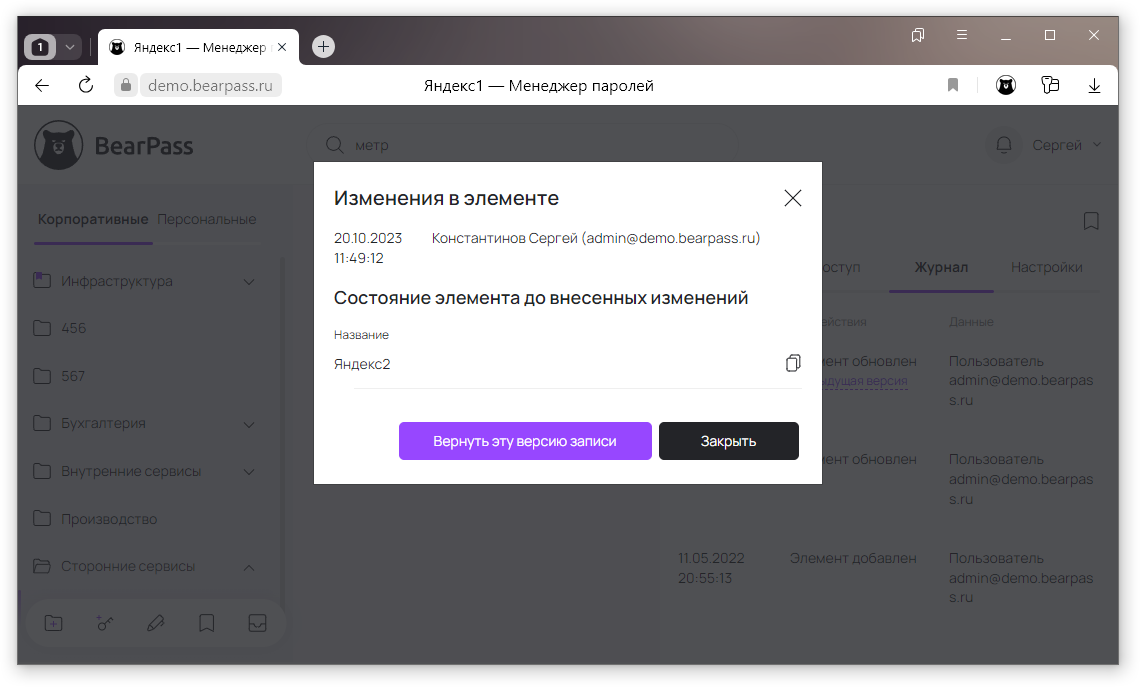This screenshot has height=687, width=1140.
Task: Click the bookmark icon above Настройки tab
Action: [1091, 221]
